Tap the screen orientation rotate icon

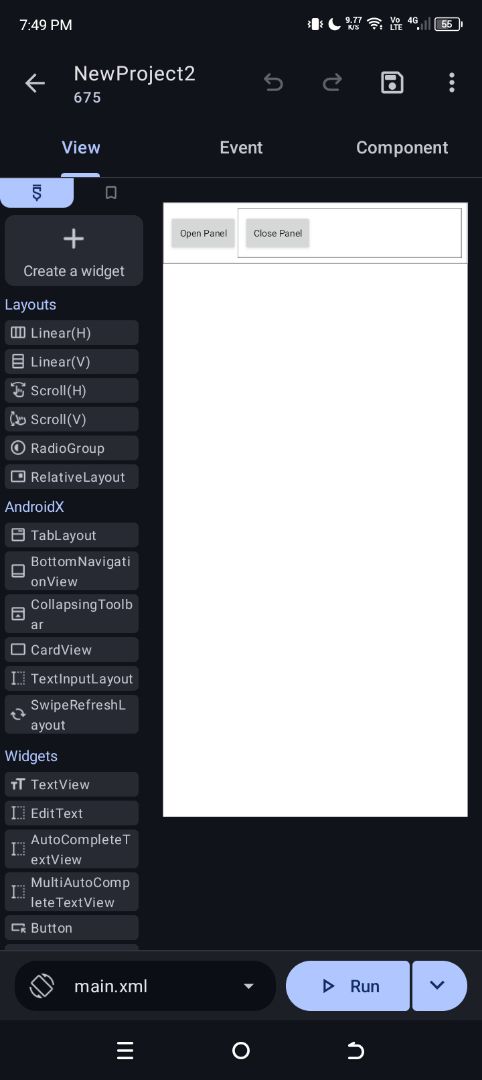[x=42, y=986]
